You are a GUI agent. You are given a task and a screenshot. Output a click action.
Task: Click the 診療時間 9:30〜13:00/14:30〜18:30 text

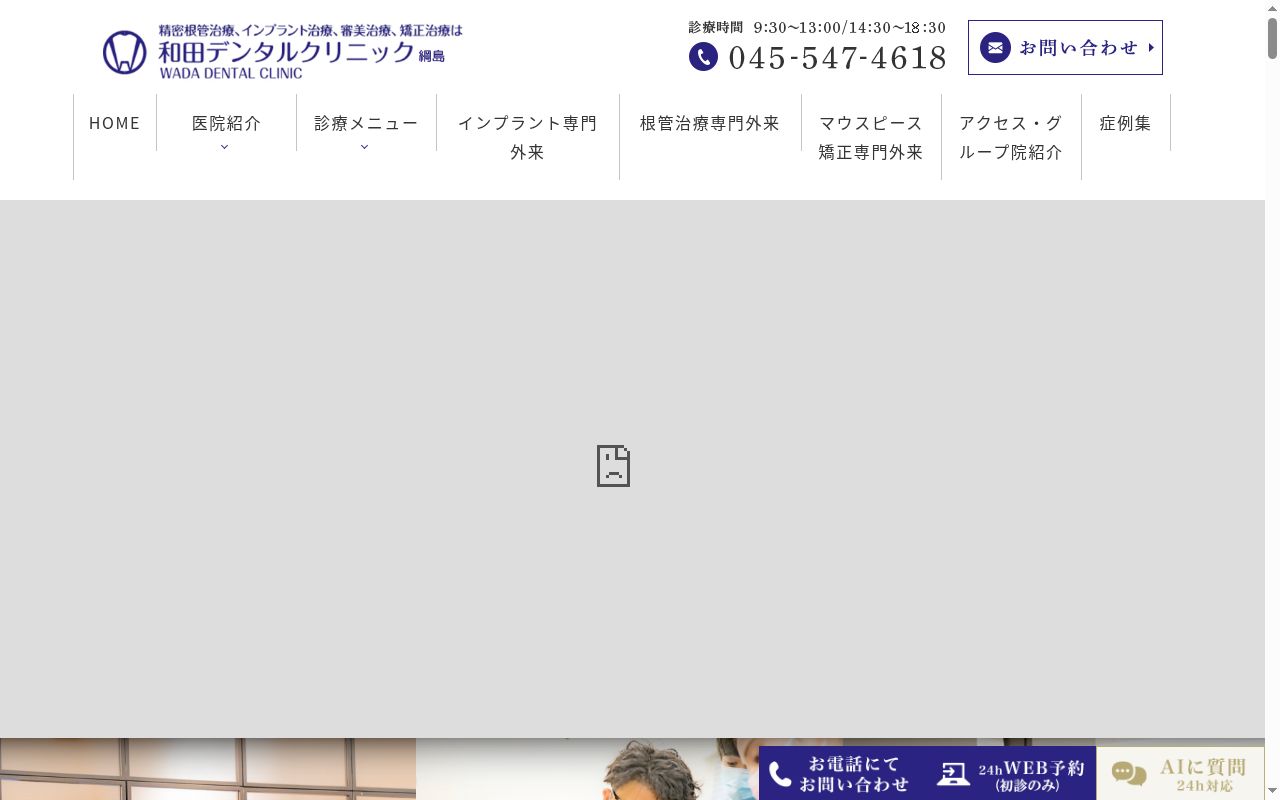pyautogui.click(x=817, y=27)
